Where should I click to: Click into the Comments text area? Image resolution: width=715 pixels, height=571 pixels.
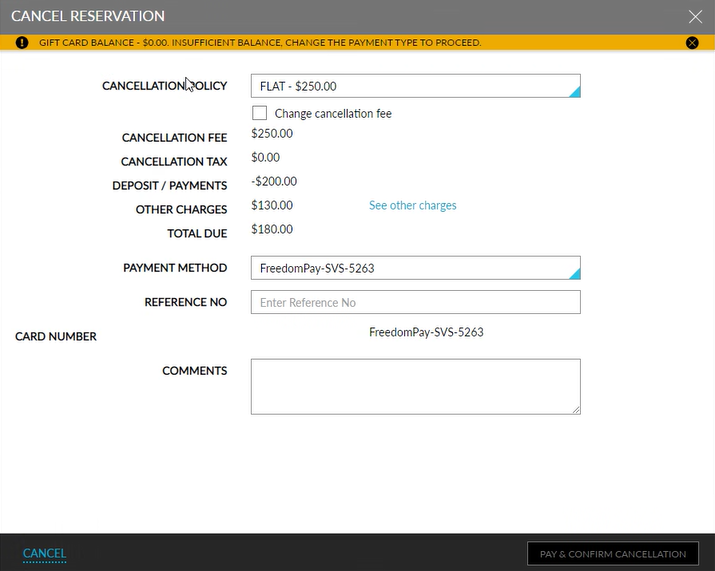[x=415, y=387]
